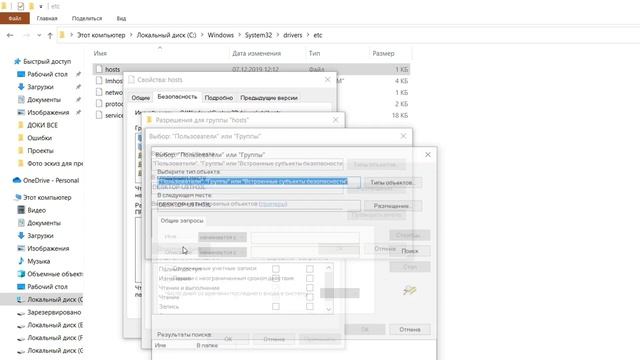Click the Тип column header
640x360 pixels.
314,53
